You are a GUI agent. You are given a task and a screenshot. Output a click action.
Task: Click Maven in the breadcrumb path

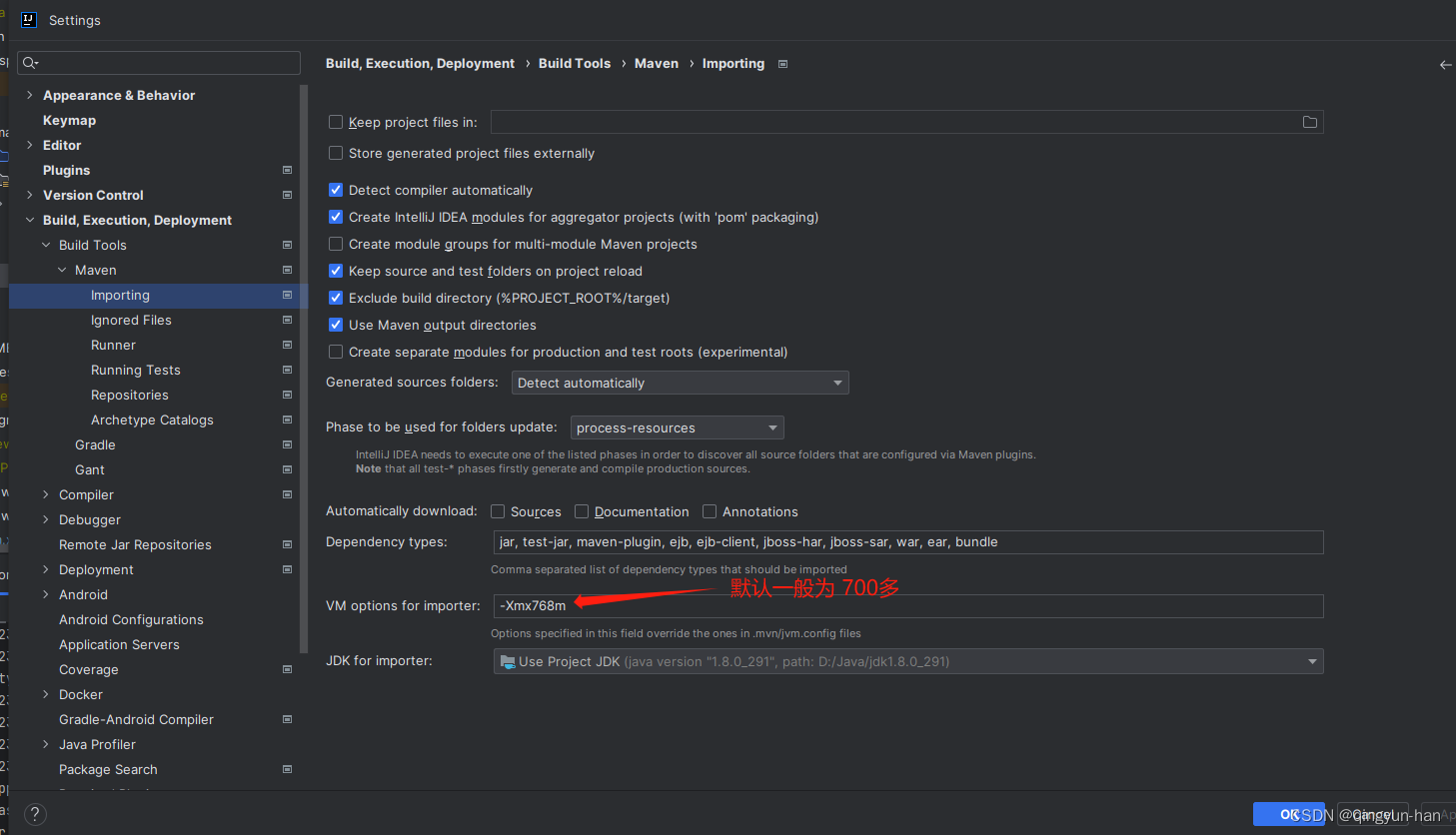click(x=657, y=63)
